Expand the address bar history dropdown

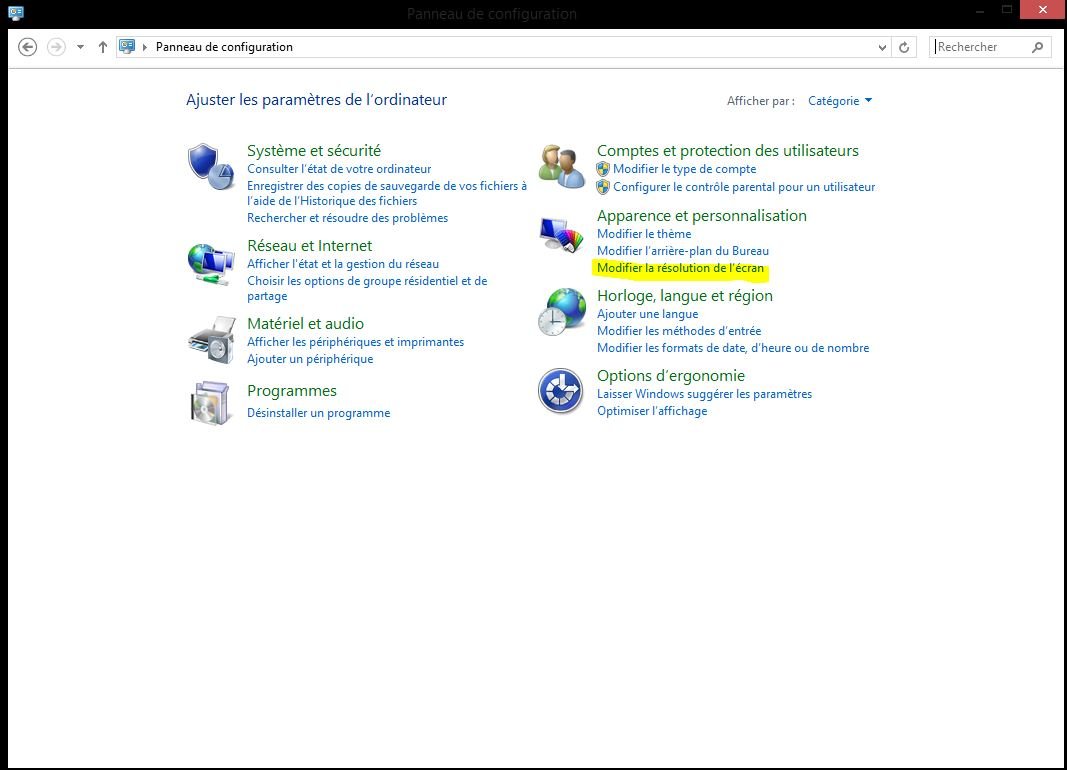[882, 47]
